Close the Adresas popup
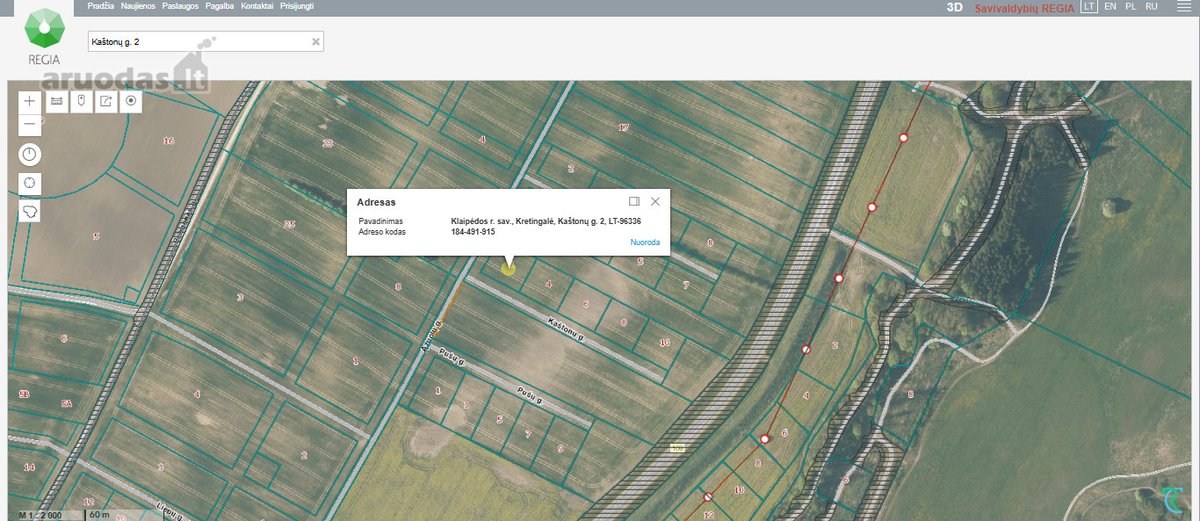This screenshot has height=521, width=1200. 655,201
